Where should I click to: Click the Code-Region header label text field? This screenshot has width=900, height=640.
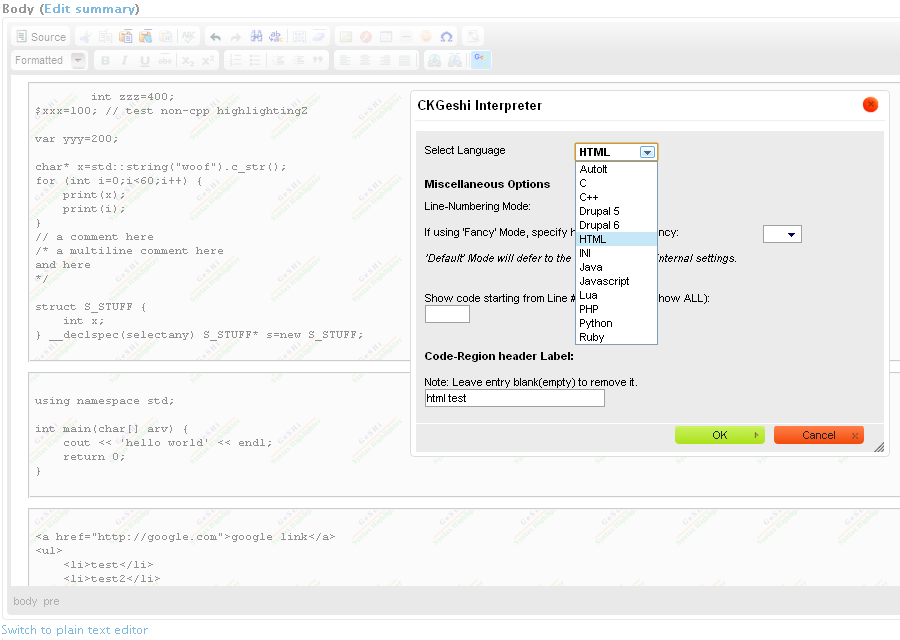(514, 398)
